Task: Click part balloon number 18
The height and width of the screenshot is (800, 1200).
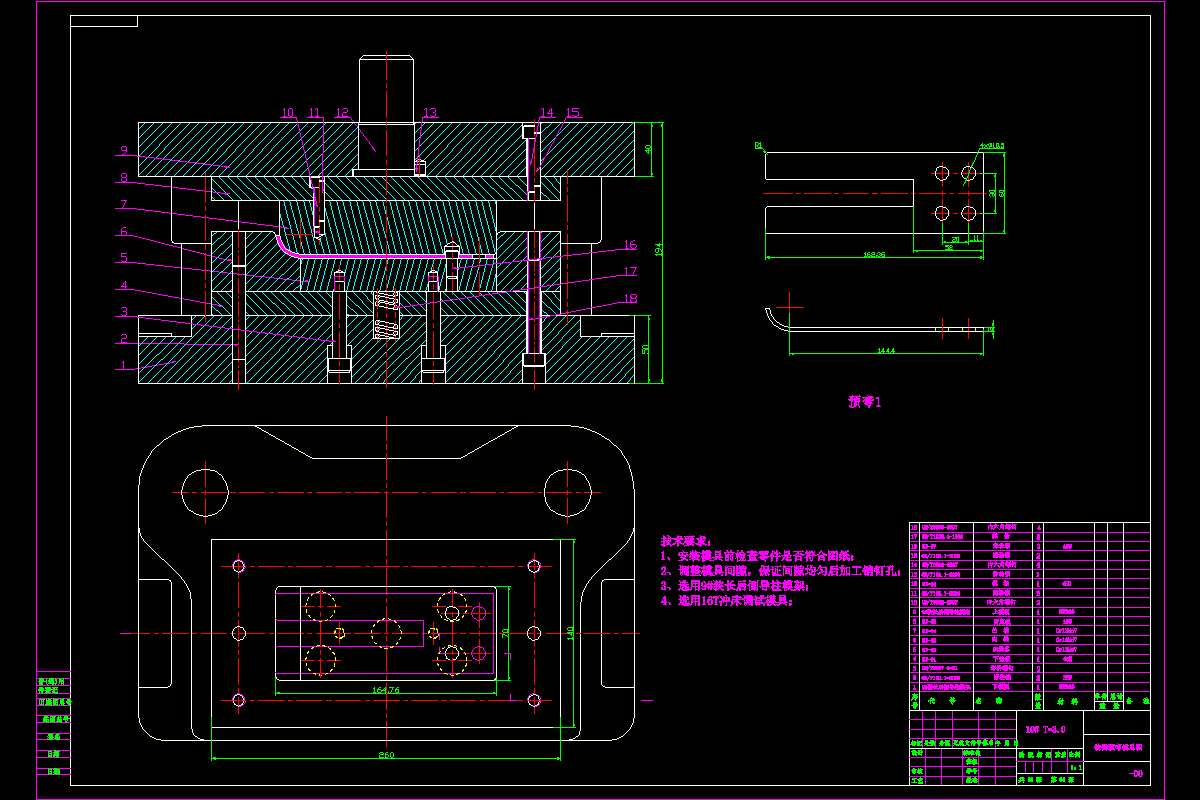Action: coord(630,298)
